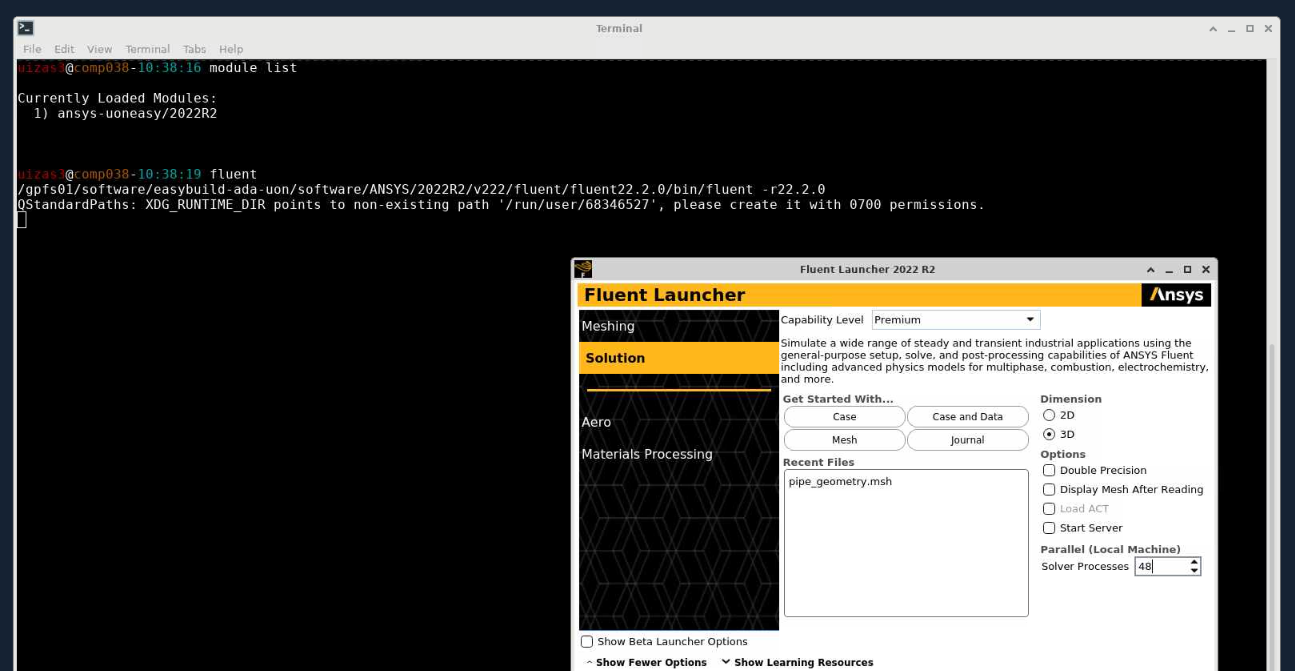
Task: Select the Meshing mode in launcher
Action: pos(678,326)
